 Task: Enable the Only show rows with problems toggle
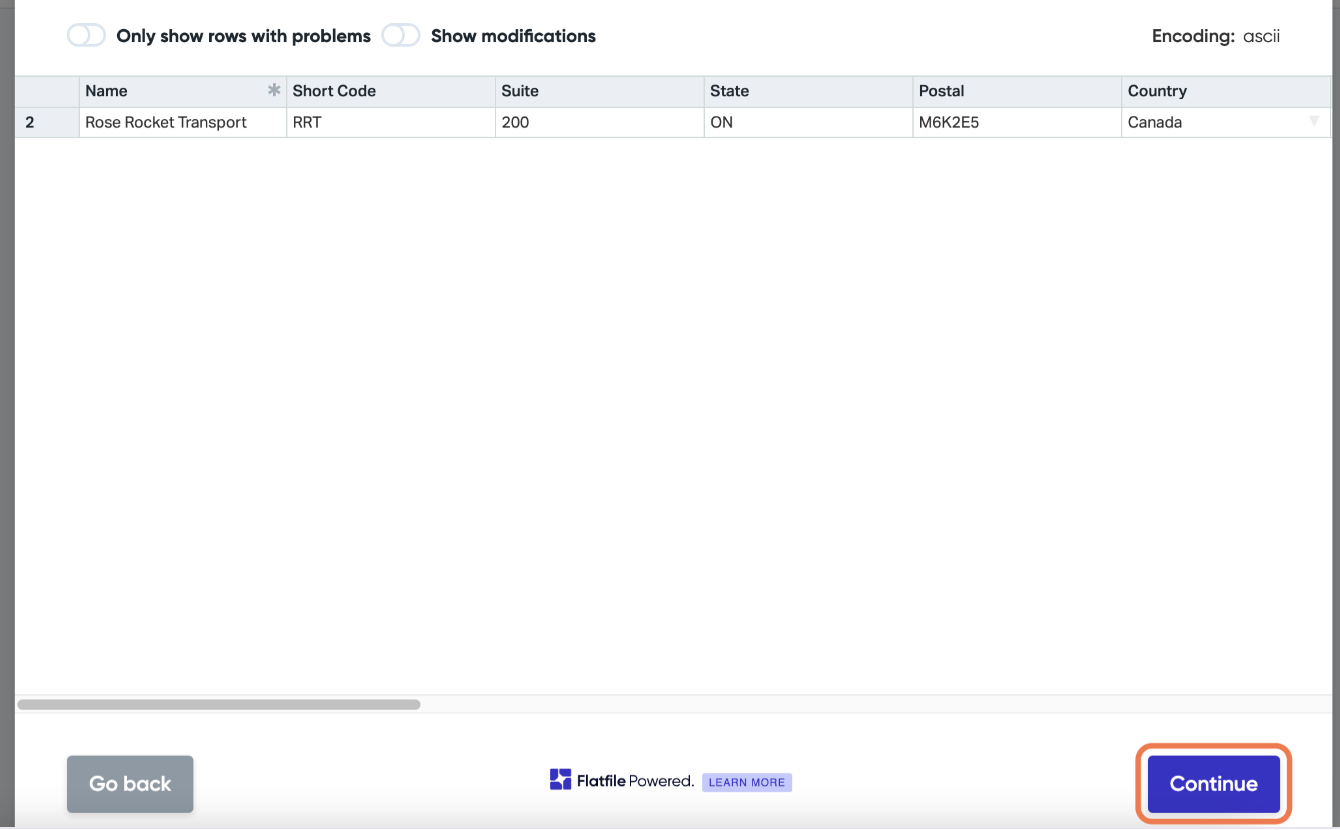pos(86,35)
